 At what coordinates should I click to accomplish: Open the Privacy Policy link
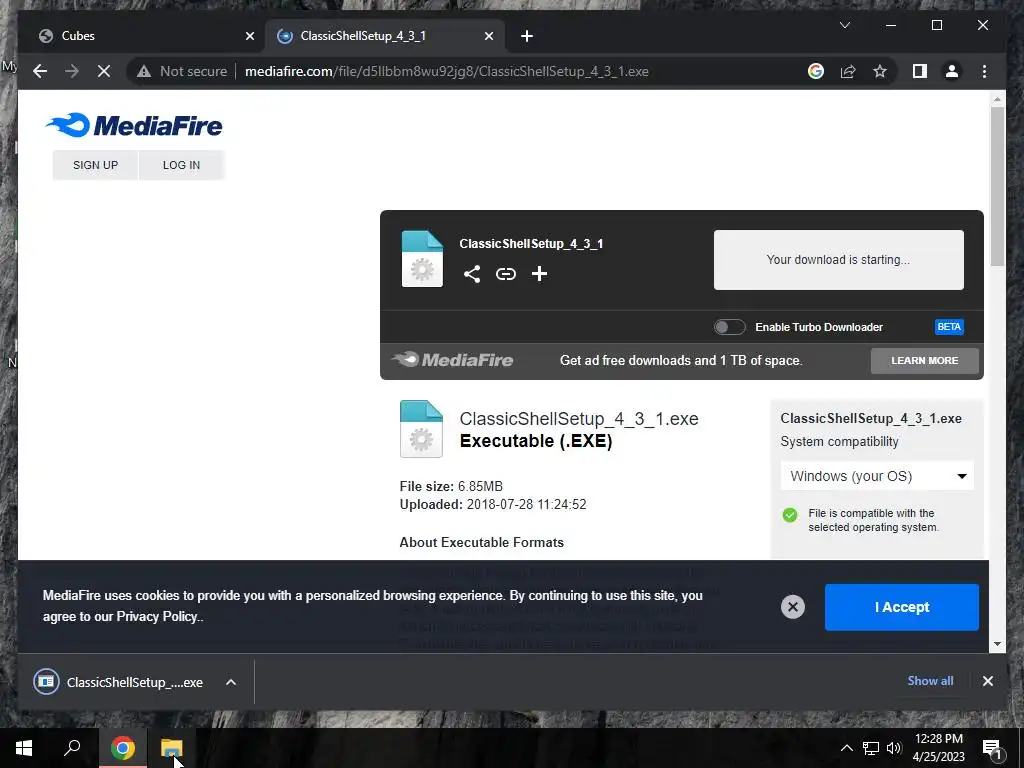click(x=157, y=616)
